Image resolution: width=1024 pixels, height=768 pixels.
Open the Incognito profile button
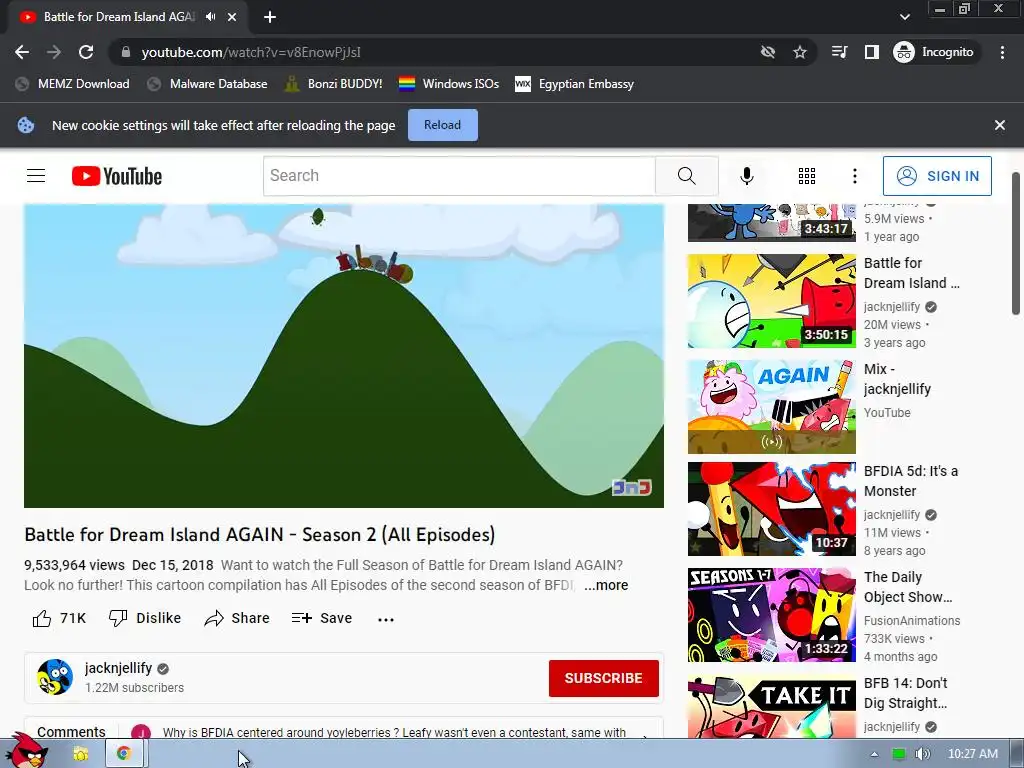[935, 52]
